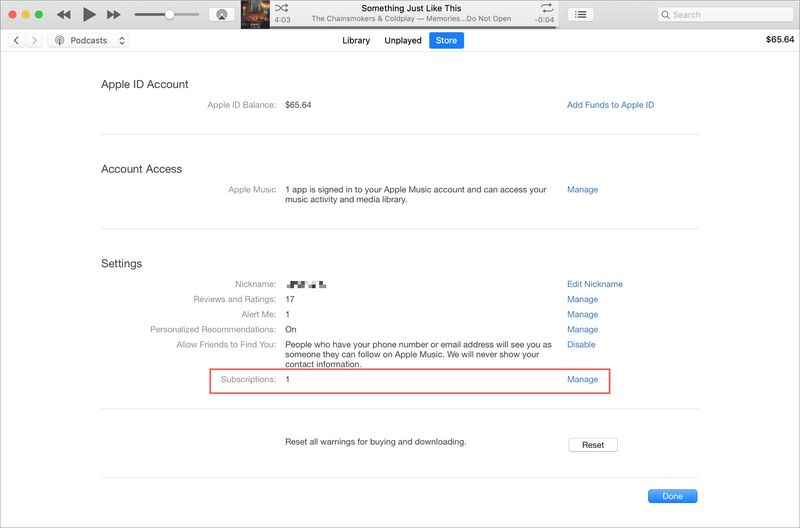
Task: Click Manage for Subscriptions
Action: tap(582, 379)
